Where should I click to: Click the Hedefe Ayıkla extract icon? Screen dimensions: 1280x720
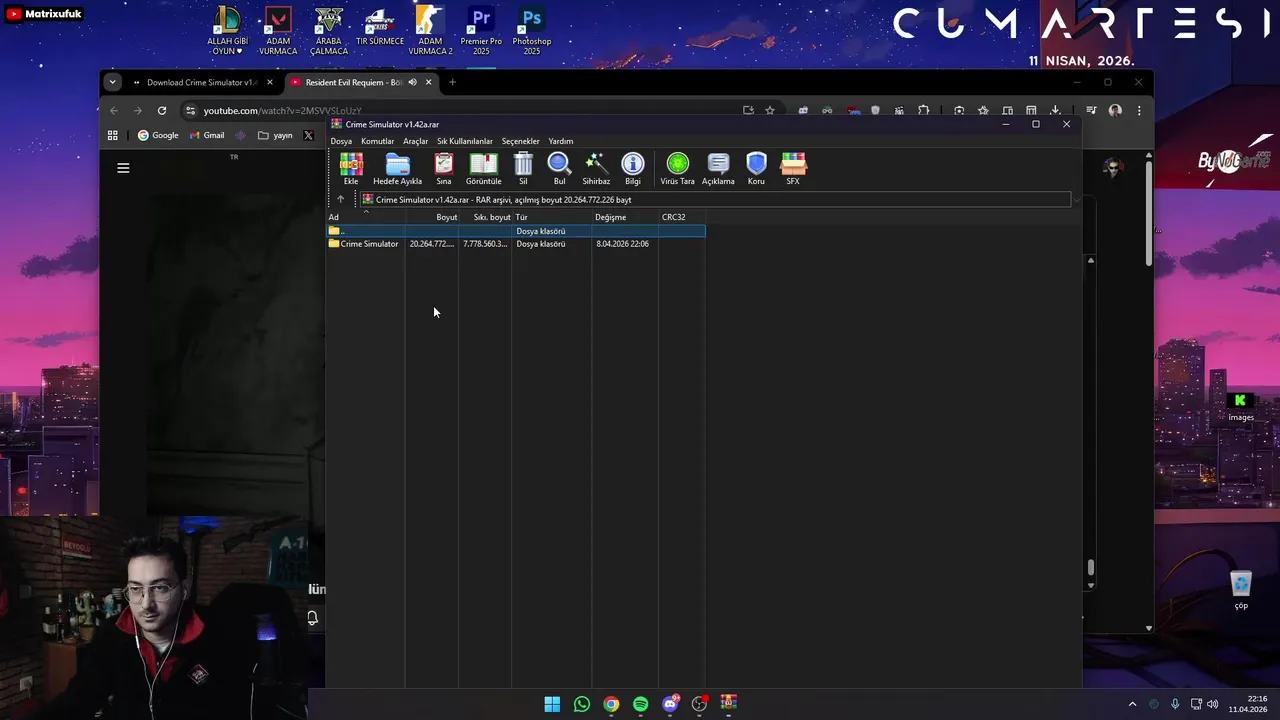click(397, 168)
